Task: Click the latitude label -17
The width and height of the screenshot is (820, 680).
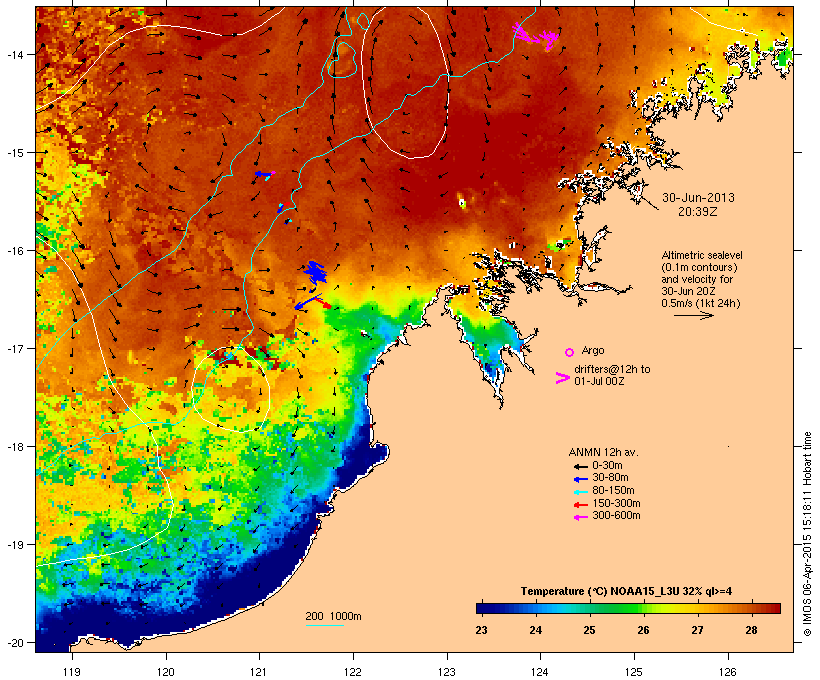Action: pyautogui.click(x=15, y=349)
